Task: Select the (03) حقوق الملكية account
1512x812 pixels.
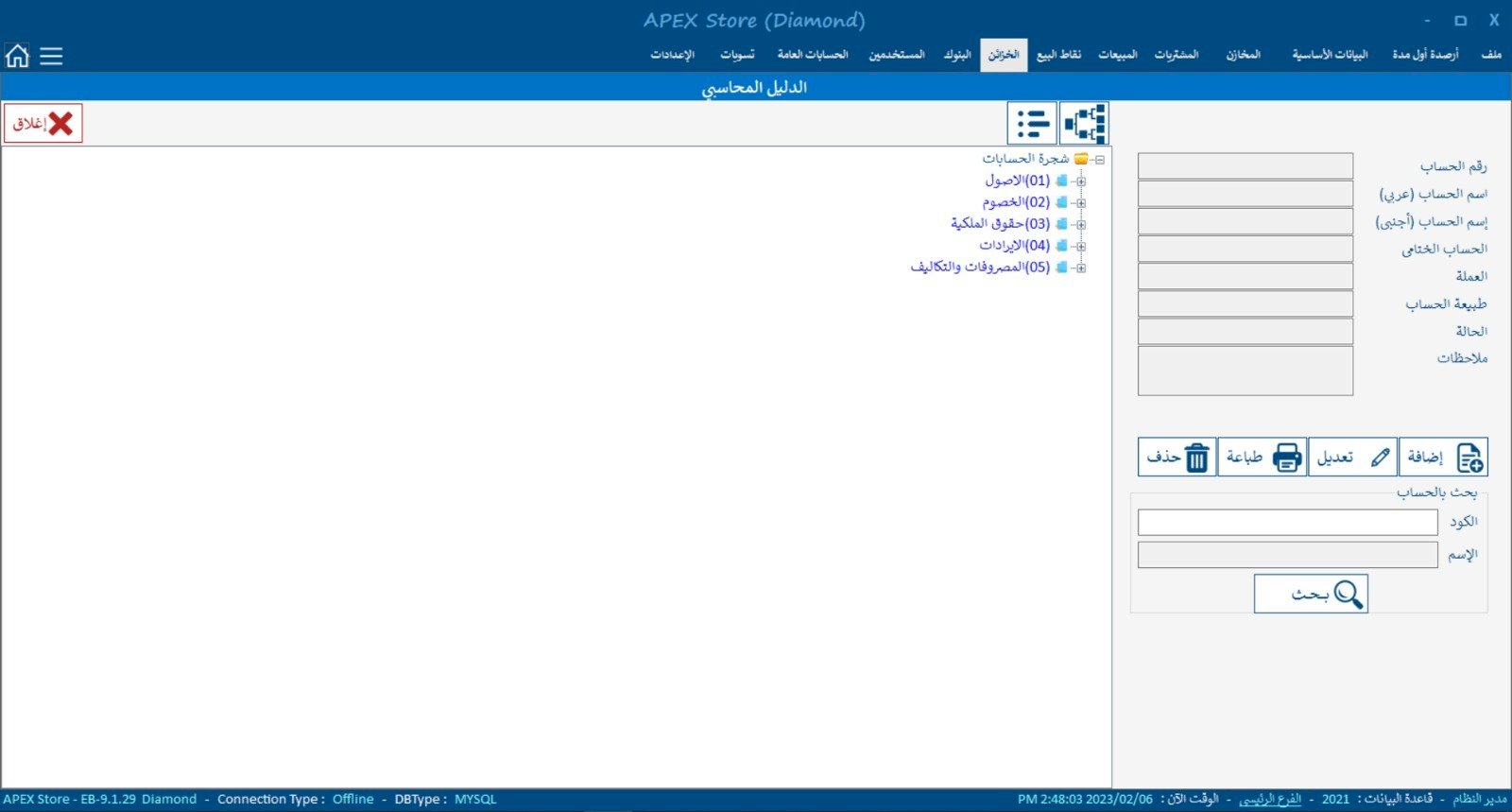Action: [x=999, y=224]
